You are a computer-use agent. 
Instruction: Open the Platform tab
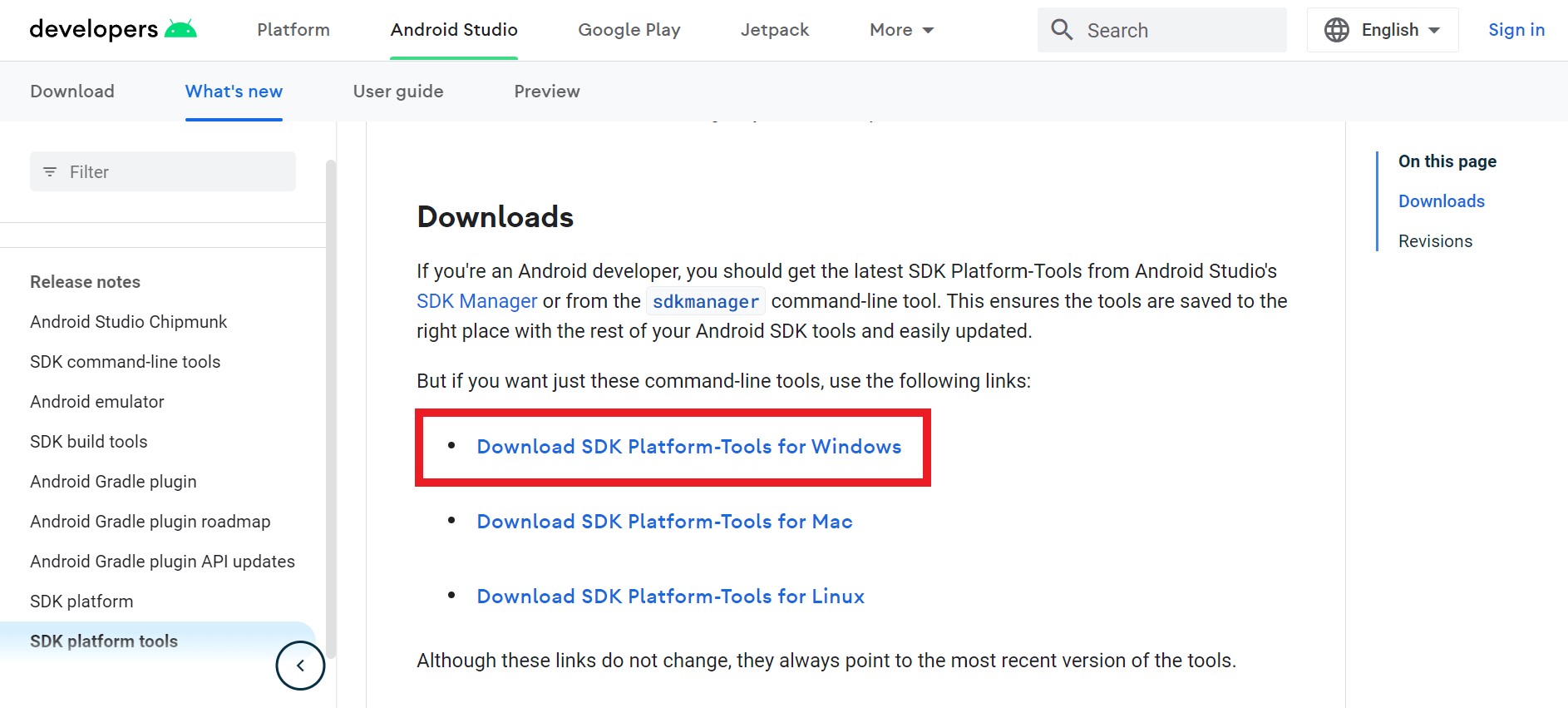pyautogui.click(x=293, y=30)
